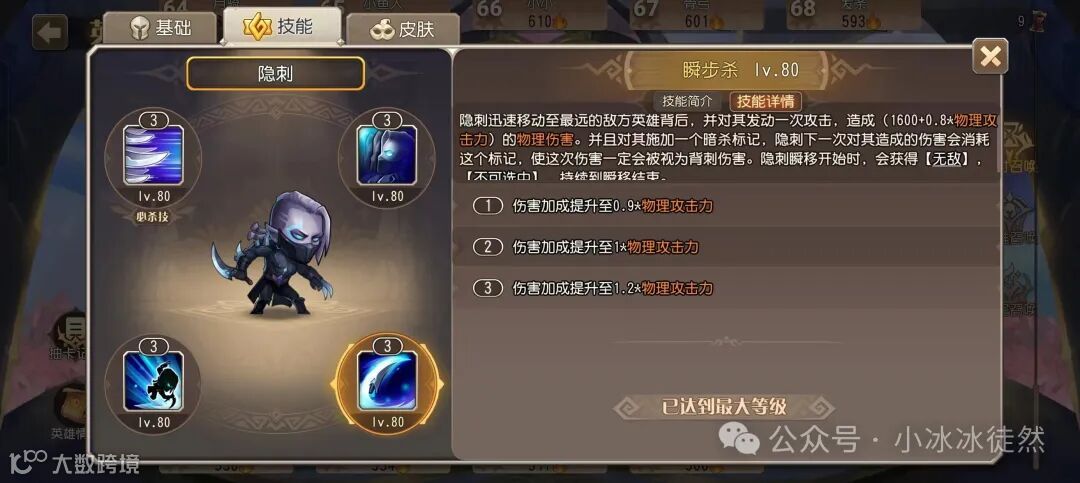1080x483 pixels.
Task: Select upgrade tier 1 damage row
Action: tap(727, 206)
